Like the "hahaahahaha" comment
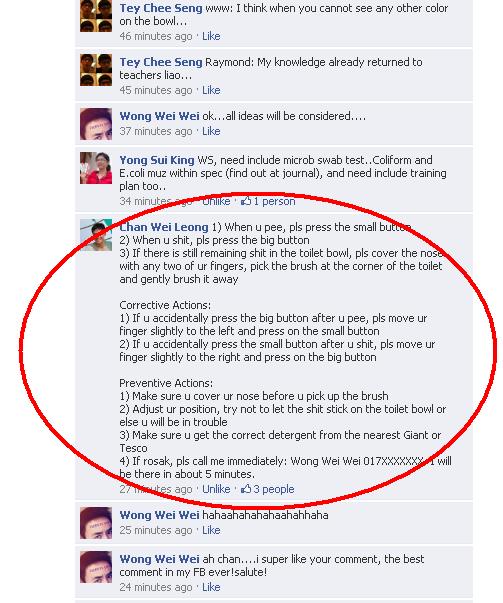 point(211,530)
